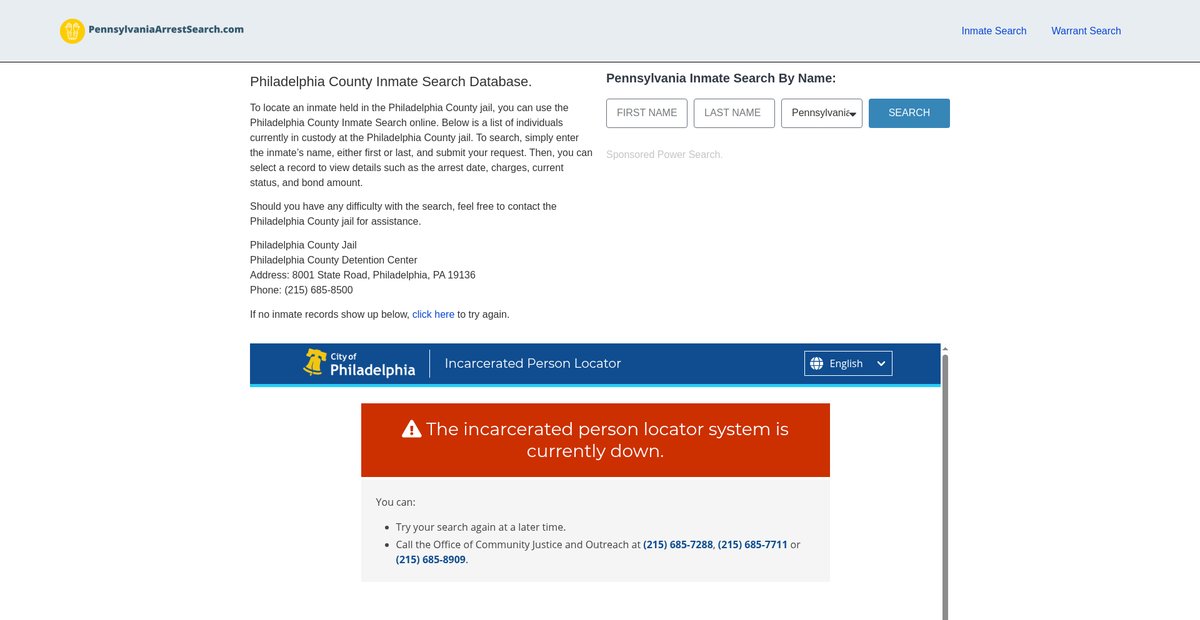
Task: Click the warning triangle in red banner
Action: pyautogui.click(x=412, y=429)
